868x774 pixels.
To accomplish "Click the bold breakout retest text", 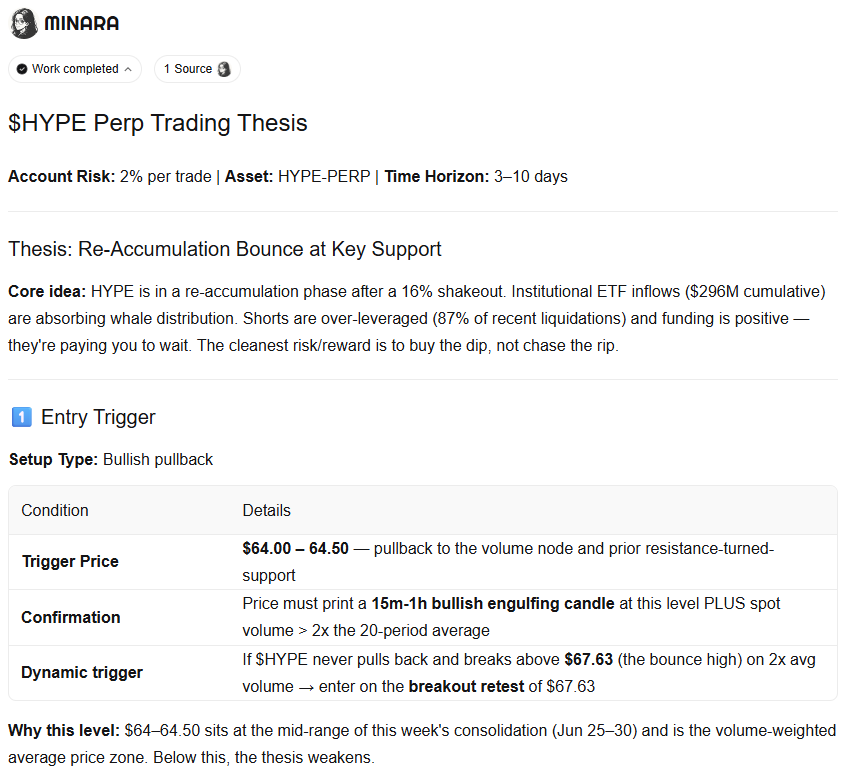I will pos(466,687).
